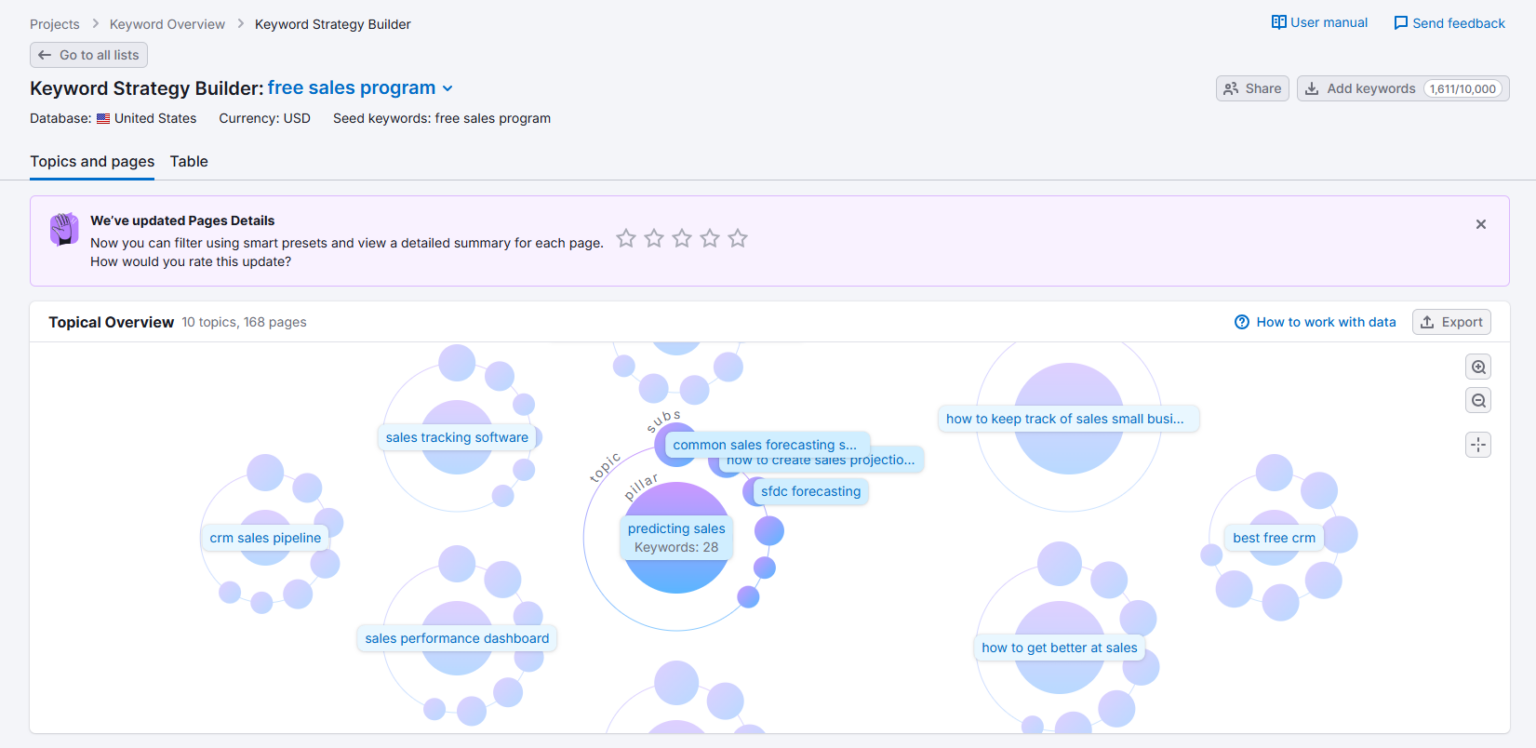Select the Topics and pages tab
Image resolution: width=1536 pixels, height=748 pixels.
[92, 161]
